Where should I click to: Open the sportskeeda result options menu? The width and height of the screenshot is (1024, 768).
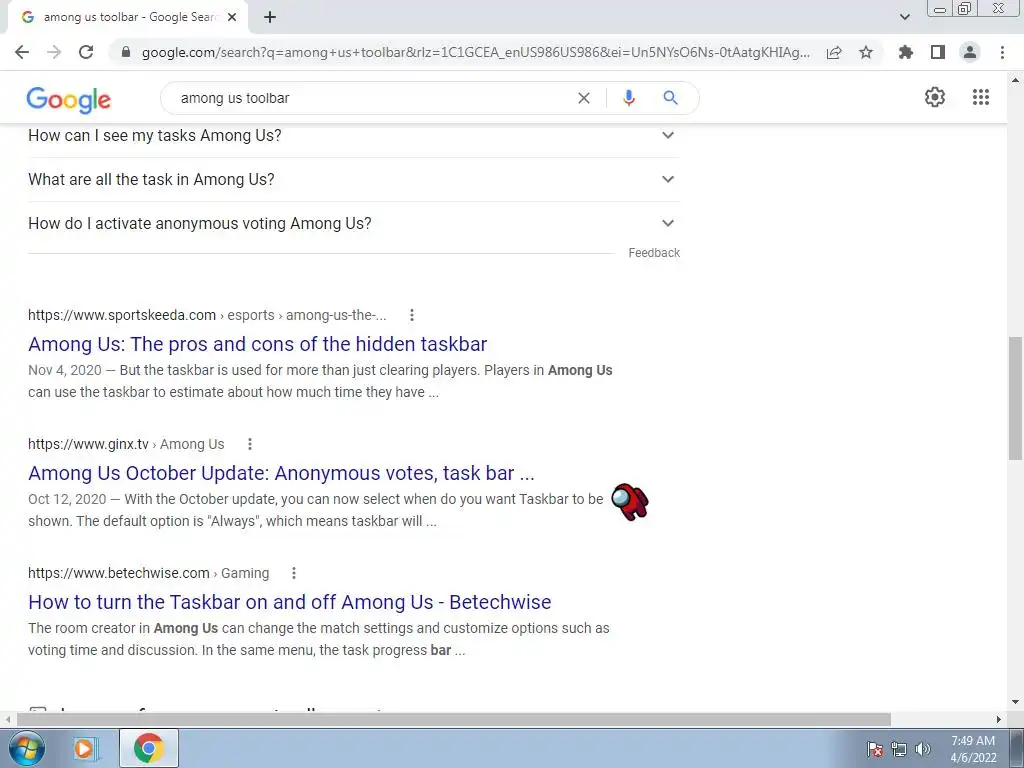[411, 315]
